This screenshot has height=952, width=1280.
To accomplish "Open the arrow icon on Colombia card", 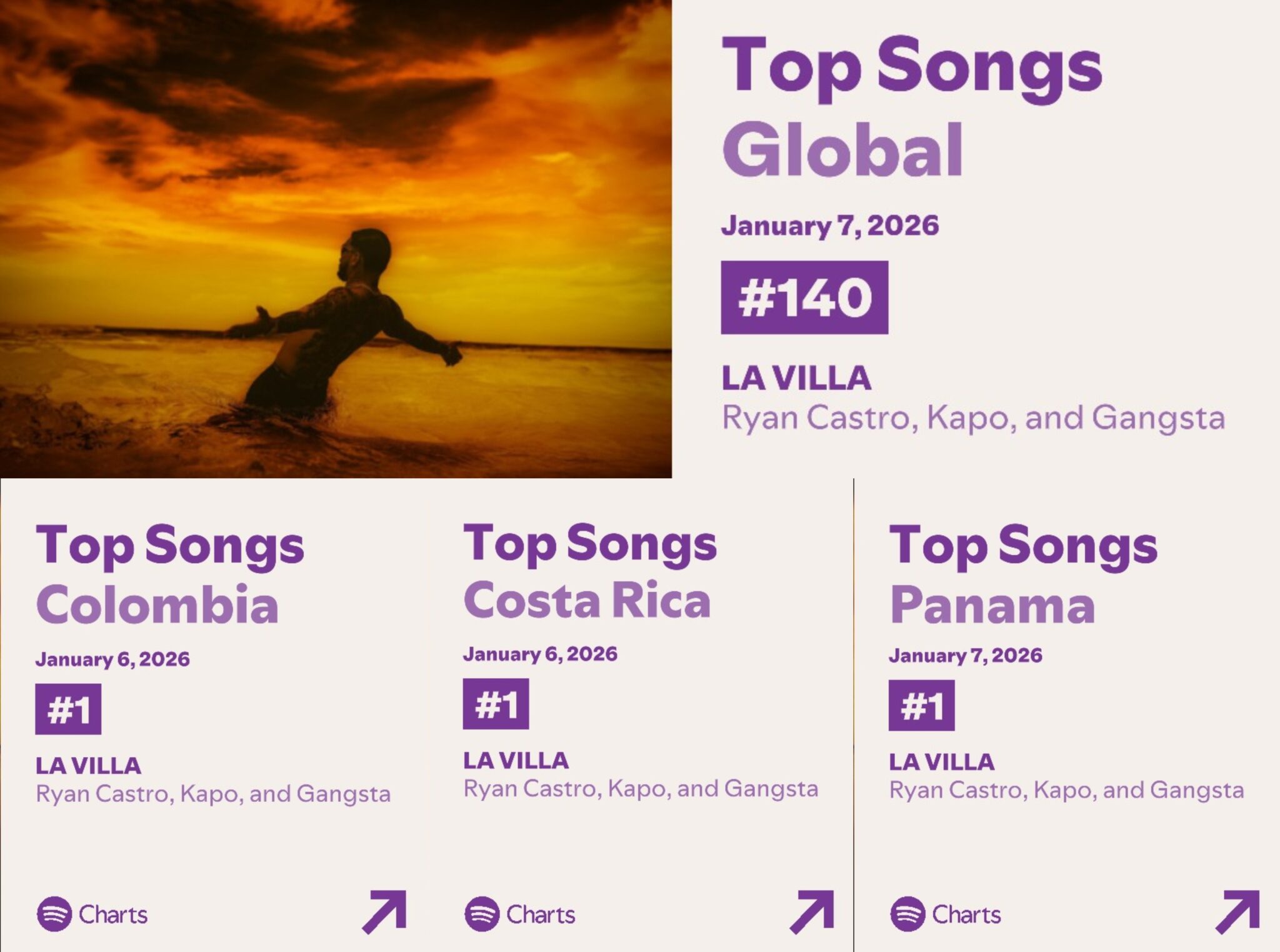I will coord(384,912).
